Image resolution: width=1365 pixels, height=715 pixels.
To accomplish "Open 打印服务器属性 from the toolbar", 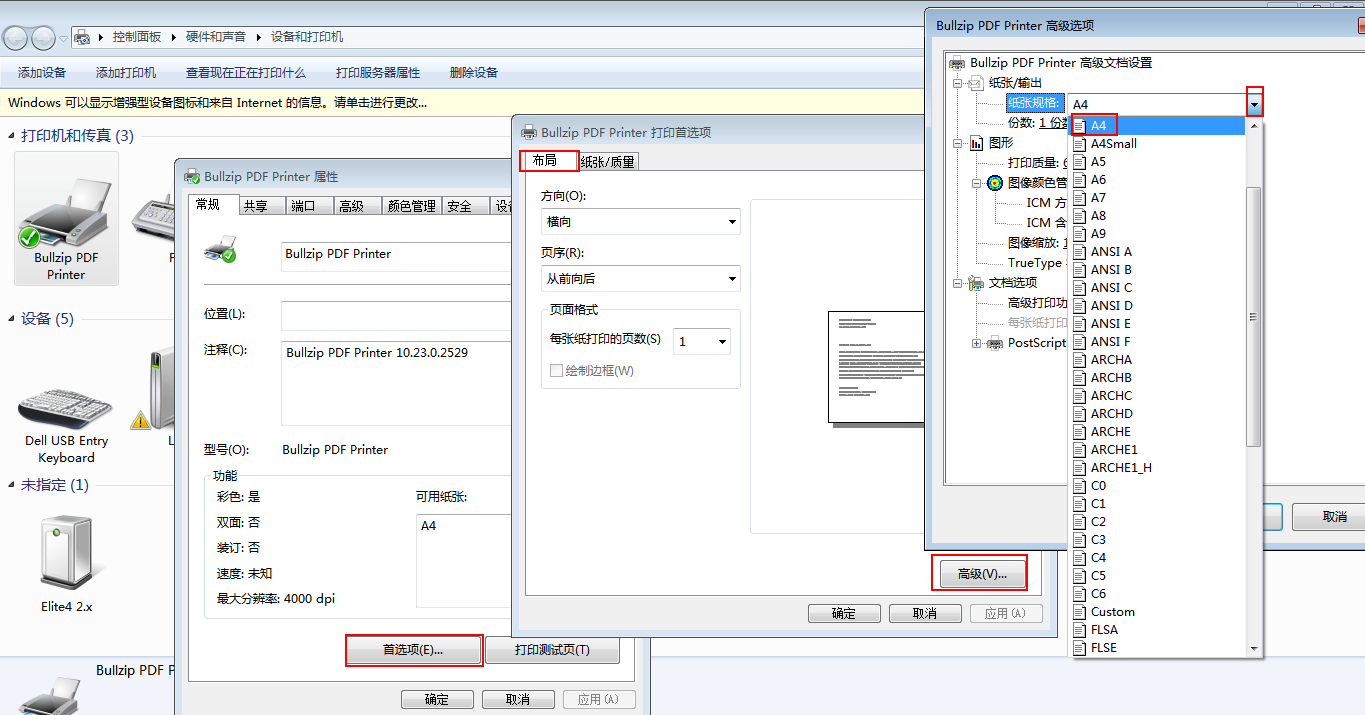I will (x=378, y=73).
